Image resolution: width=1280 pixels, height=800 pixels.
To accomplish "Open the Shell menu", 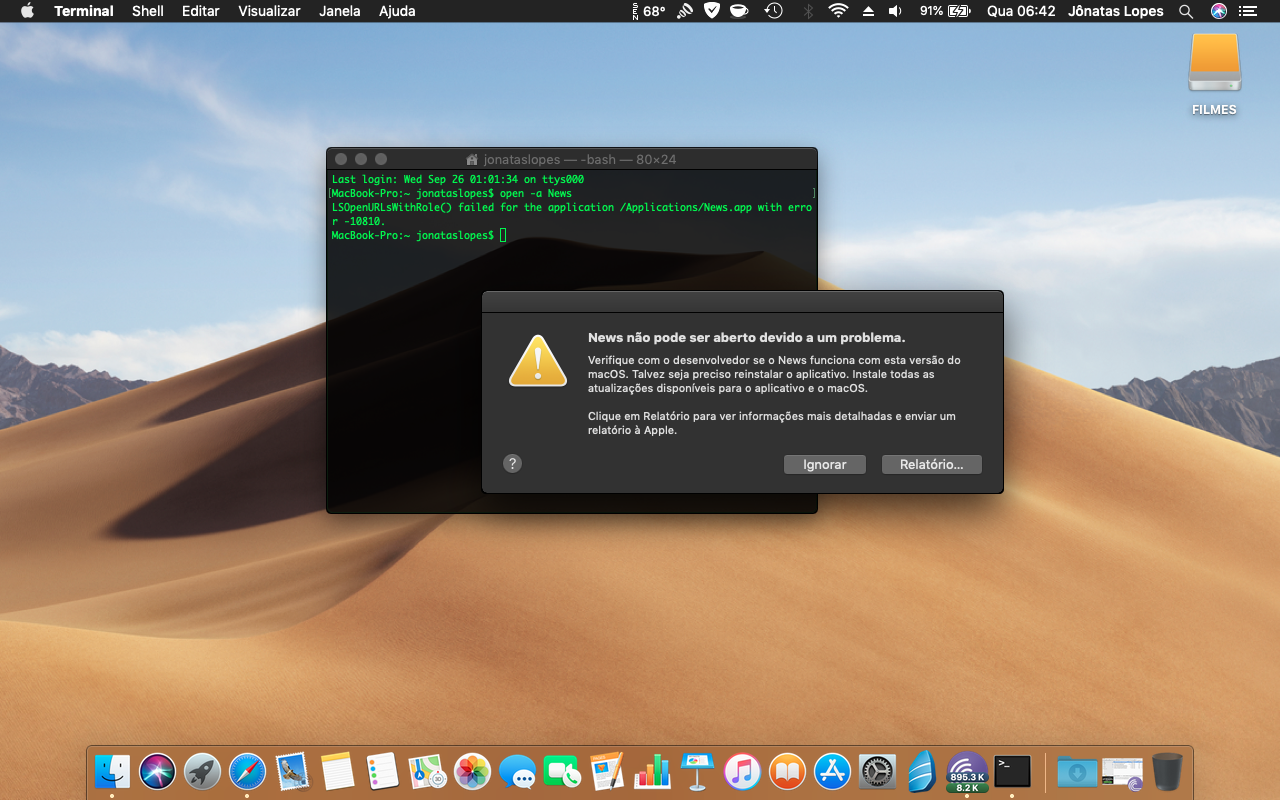I will click(x=148, y=11).
